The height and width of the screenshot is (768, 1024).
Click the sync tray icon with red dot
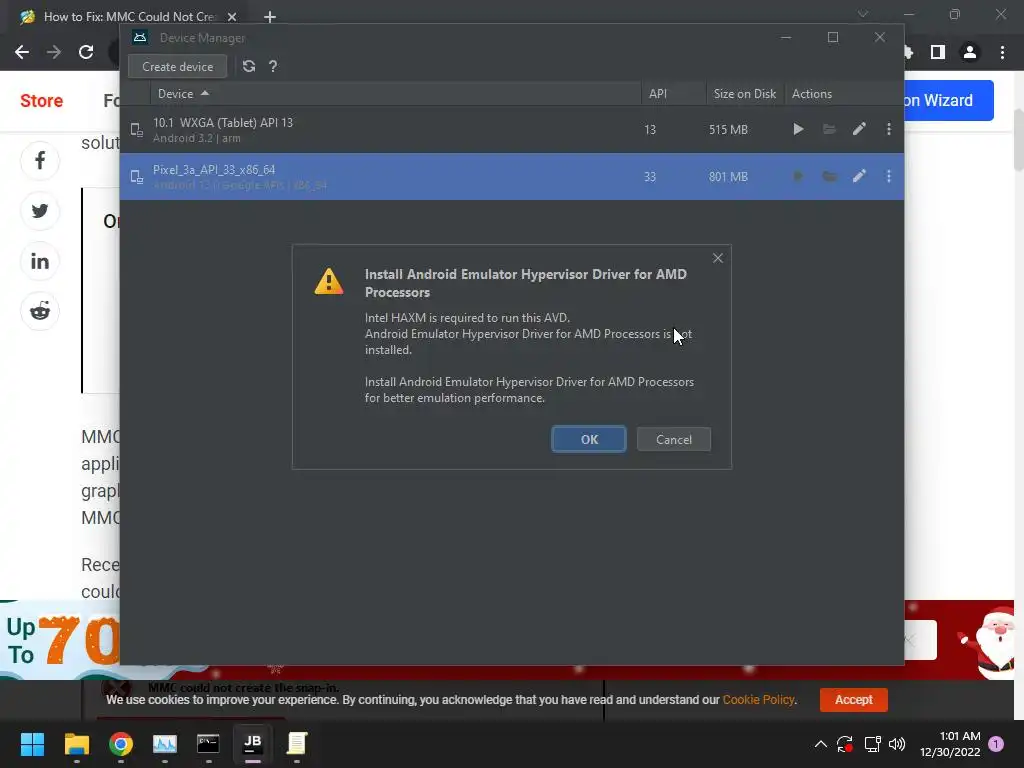pos(845,744)
